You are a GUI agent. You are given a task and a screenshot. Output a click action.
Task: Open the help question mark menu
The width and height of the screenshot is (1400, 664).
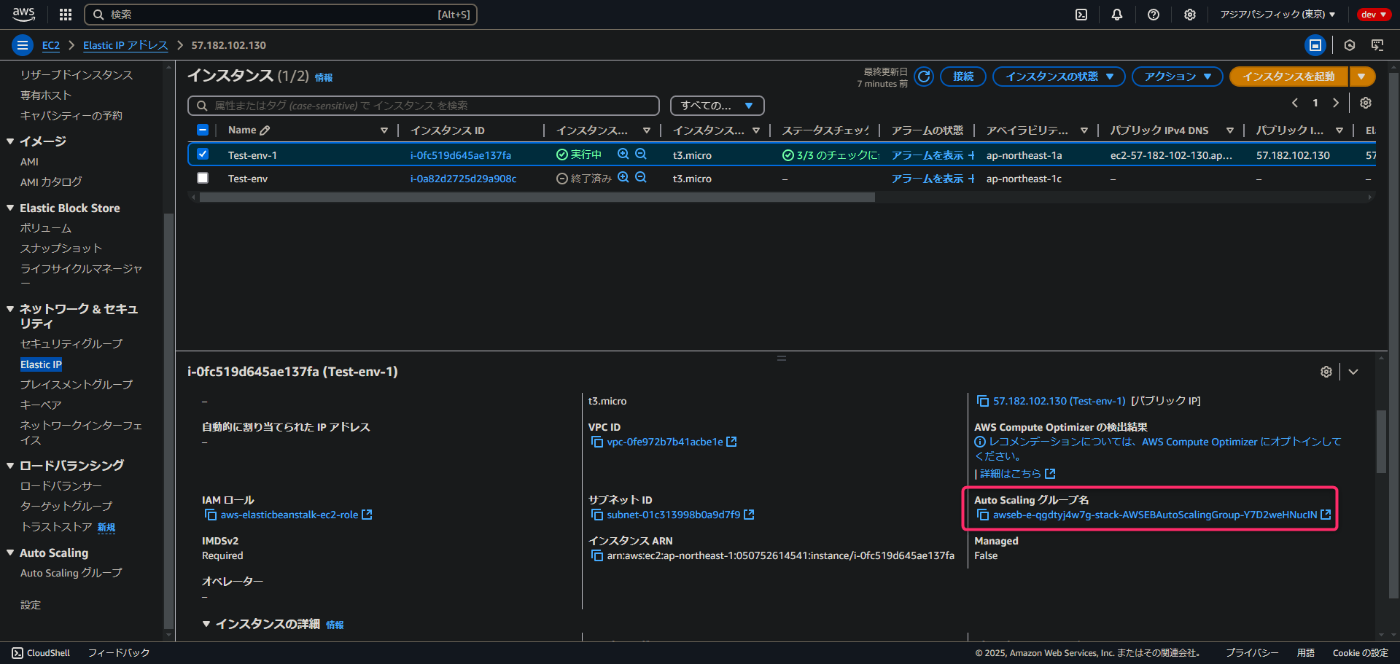pyautogui.click(x=1153, y=15)
